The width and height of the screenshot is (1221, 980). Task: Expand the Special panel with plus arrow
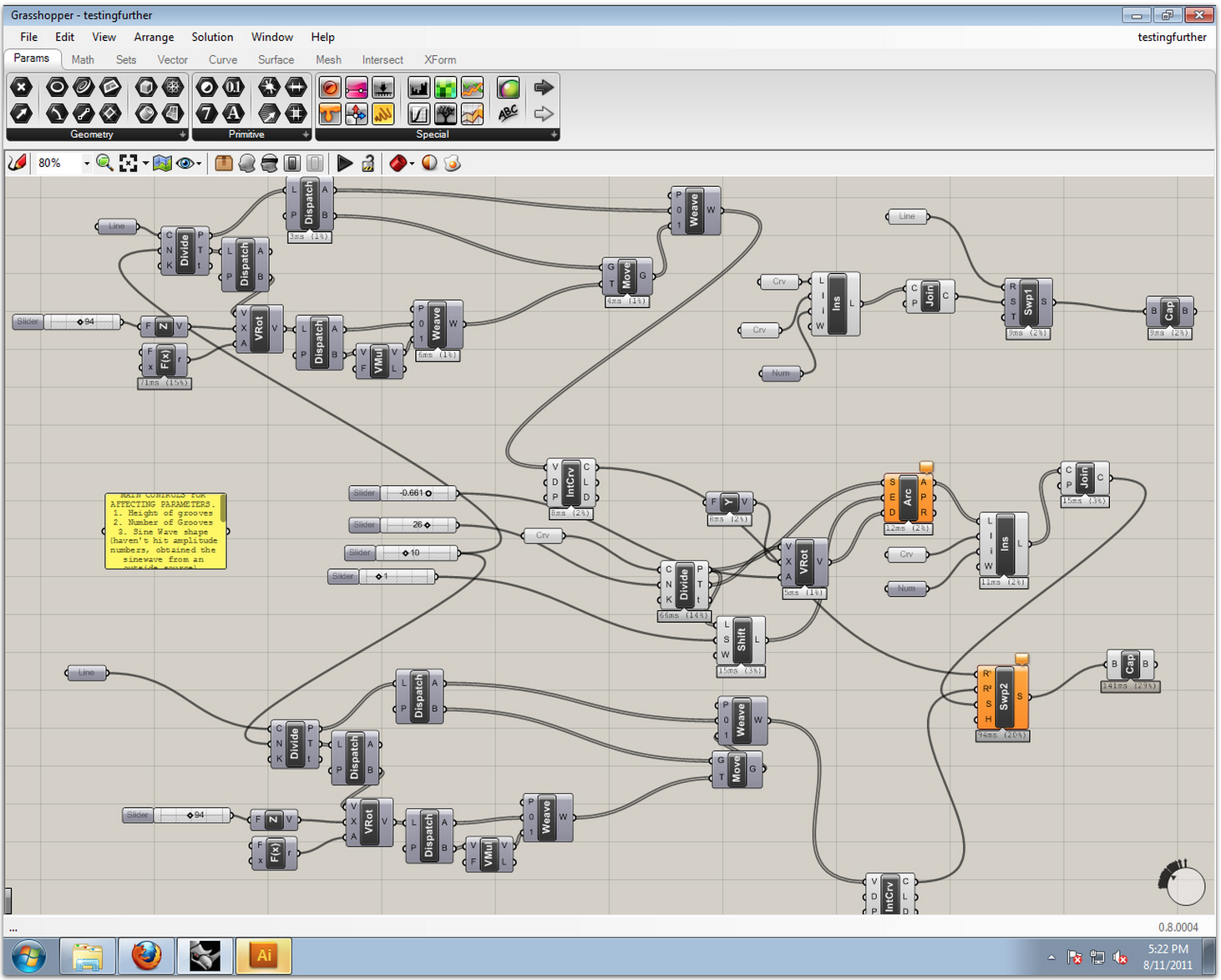point(553,134)
